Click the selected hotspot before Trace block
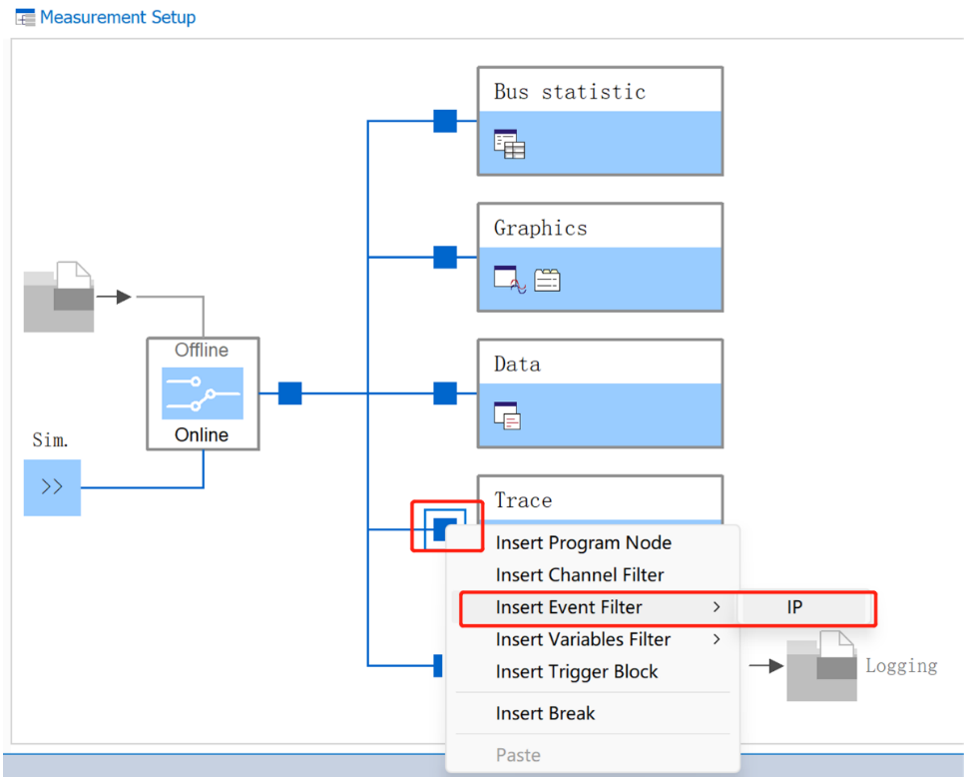Viewport: 973px width, 784px height. [444, 528]
